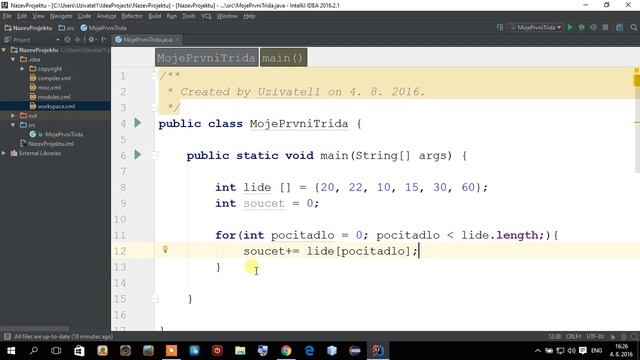Collapse the .idea folder
Viewport: 640px width, 360px height.
coord(13,59)
